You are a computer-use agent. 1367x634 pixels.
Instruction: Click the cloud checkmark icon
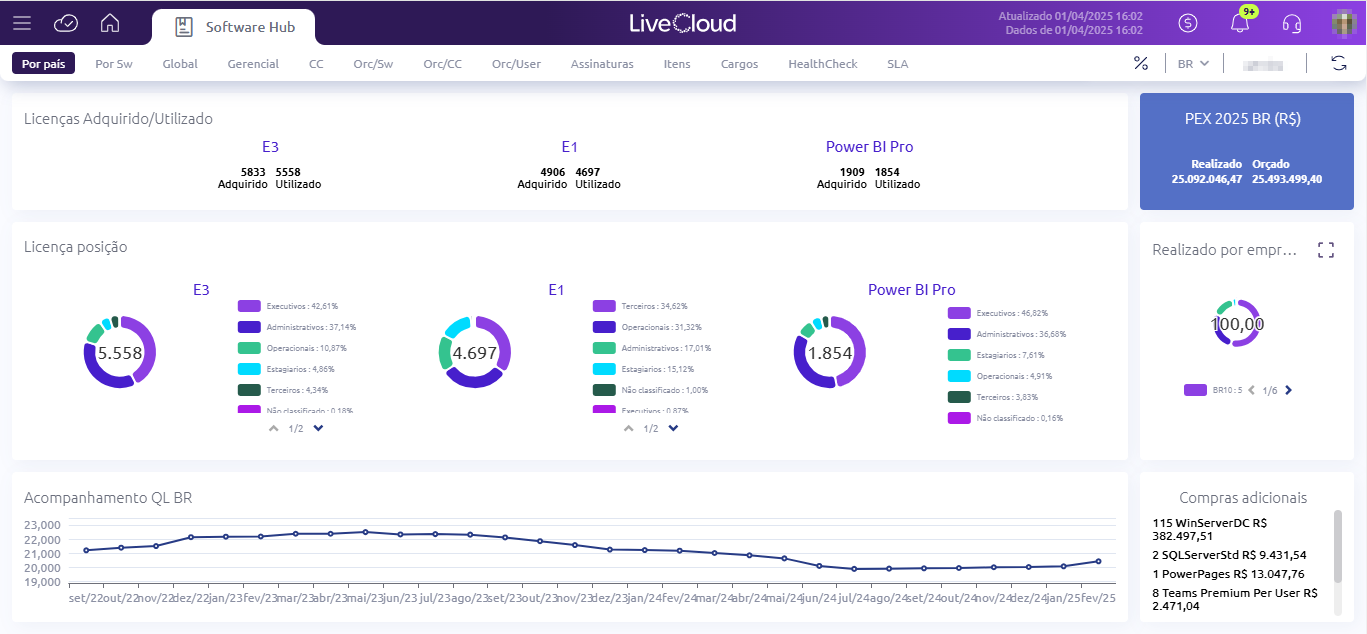tap(66, 23)
